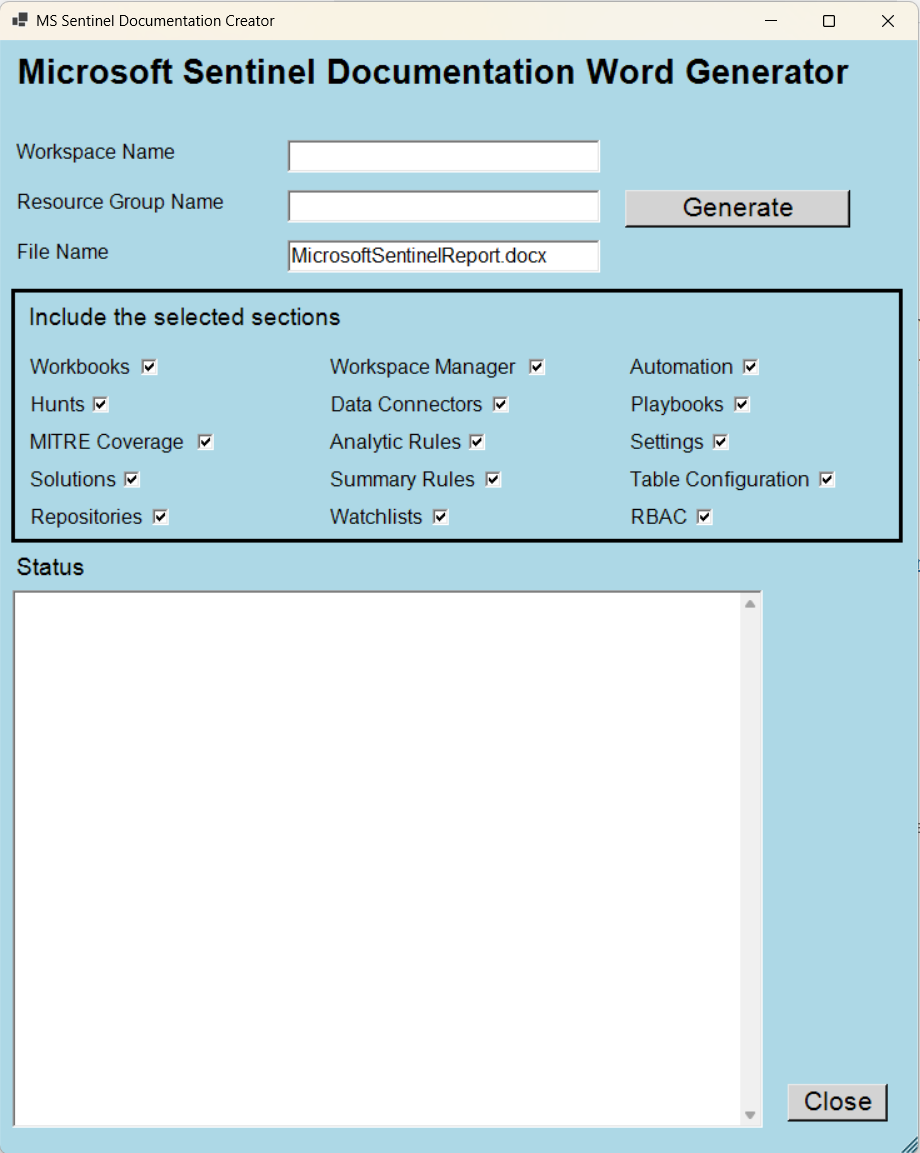Toggle the Playbooks section
Viewport: 920px width, 1153px height.
[x=741, y=404]
